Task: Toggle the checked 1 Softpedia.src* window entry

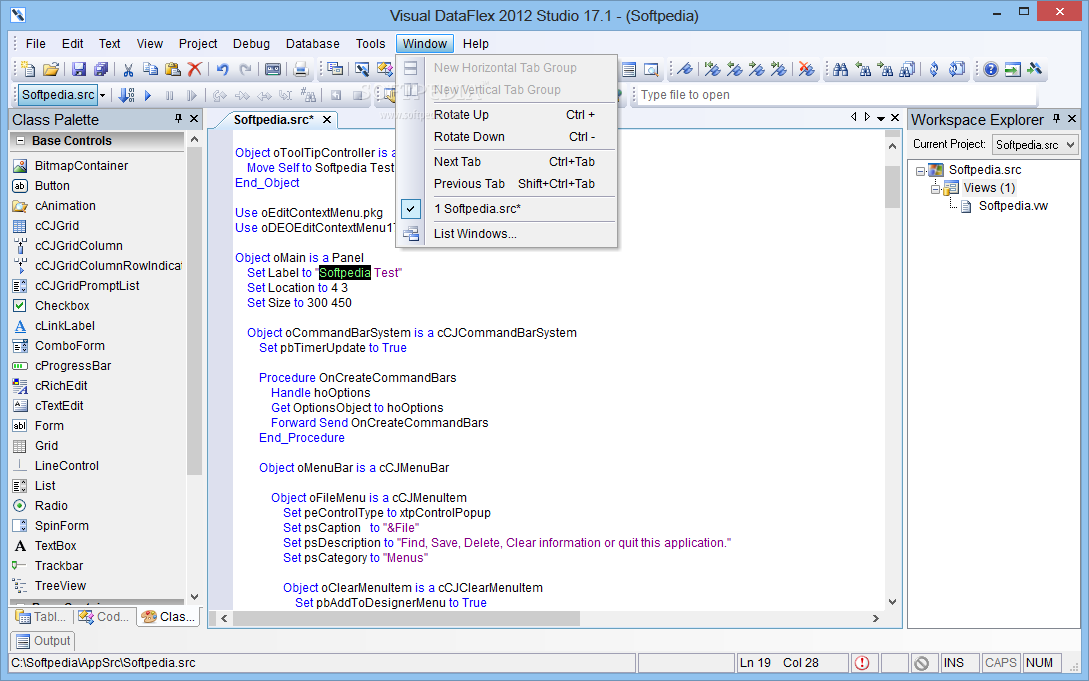Action: point(506,209)
